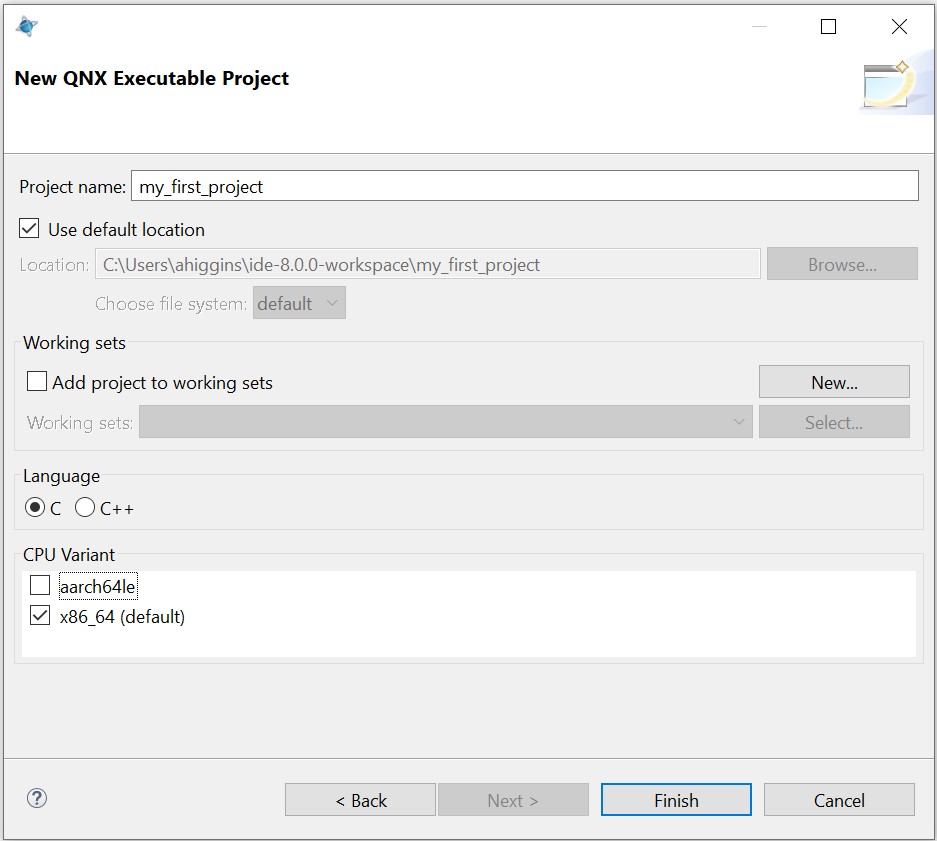Expand the Working sets combo box
The width and height of the screenshot is (937, 841).
[x=739, y=422]
